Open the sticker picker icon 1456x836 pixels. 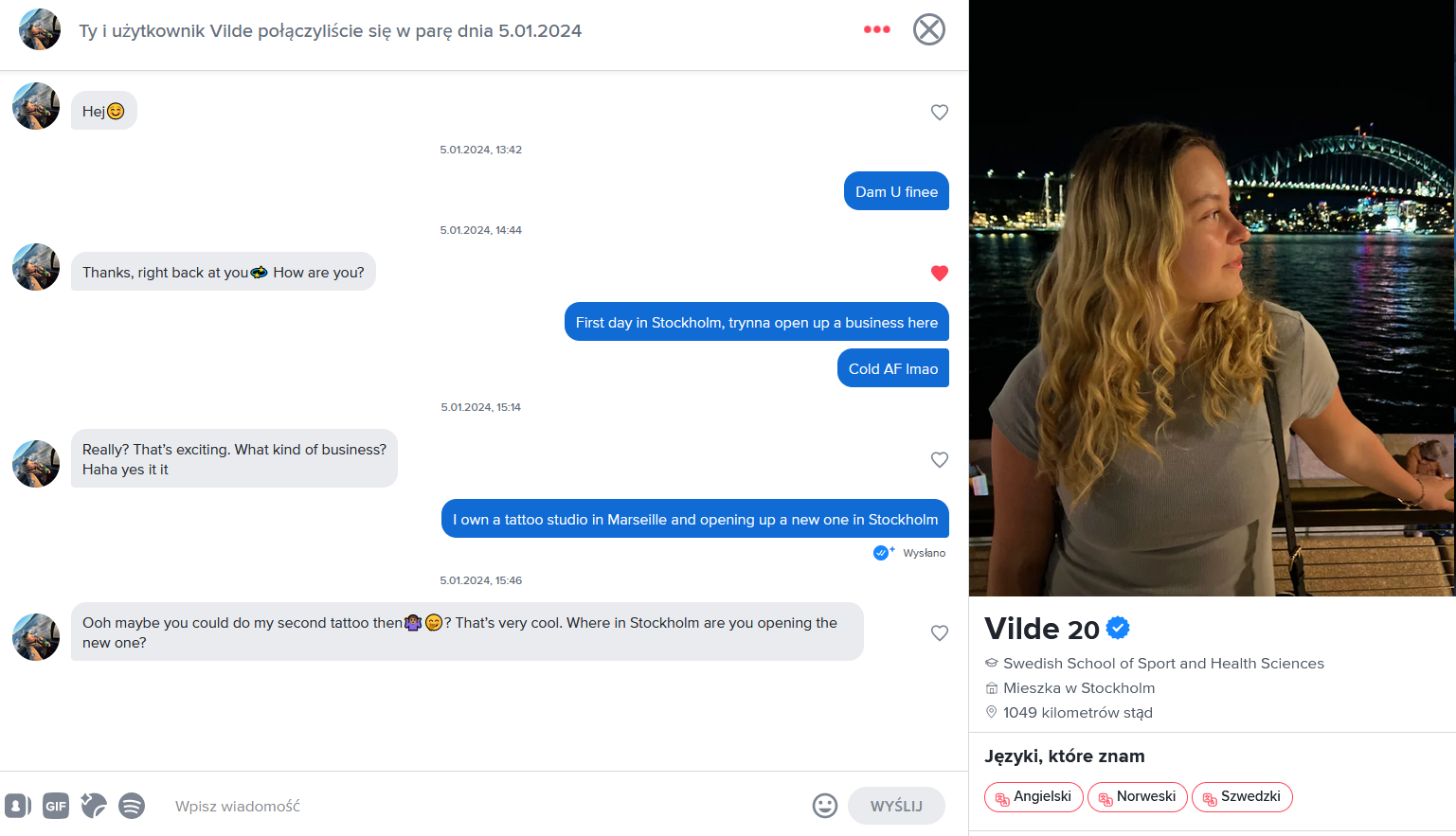click(x=94, y=806)
